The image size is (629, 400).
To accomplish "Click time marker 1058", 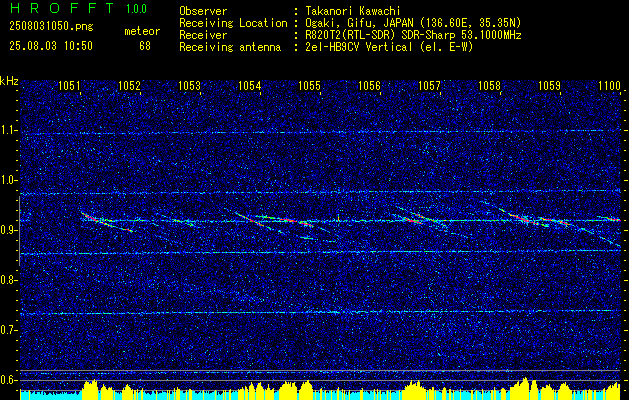I will tap(490, 85).
